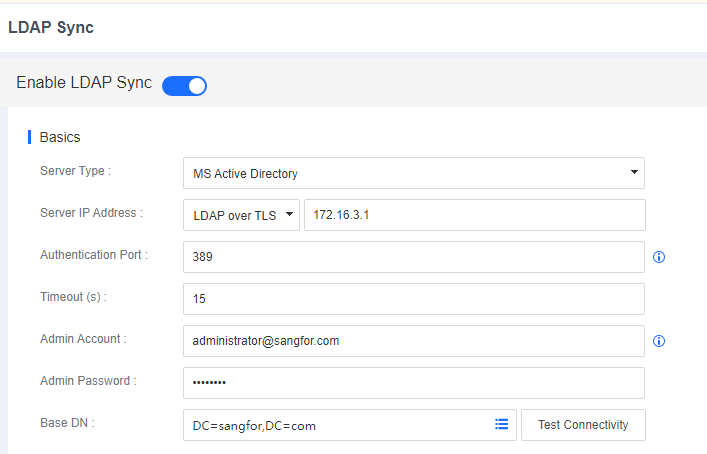Click the Server Type label
This screenshot has height=454, width=707.
(75, 171)
